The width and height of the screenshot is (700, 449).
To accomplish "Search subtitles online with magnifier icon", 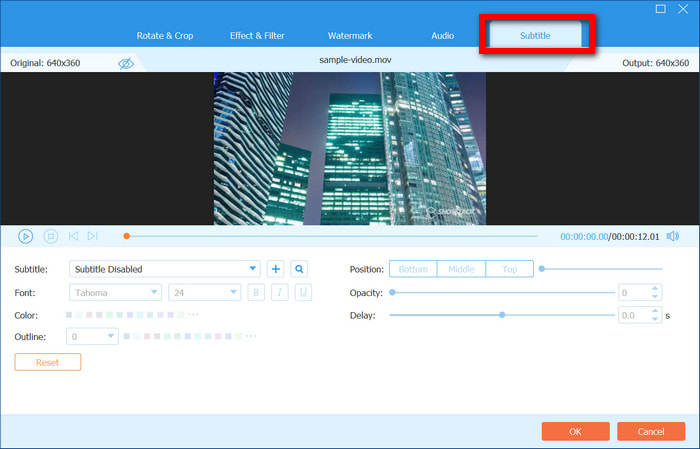I will coord(299,269).
